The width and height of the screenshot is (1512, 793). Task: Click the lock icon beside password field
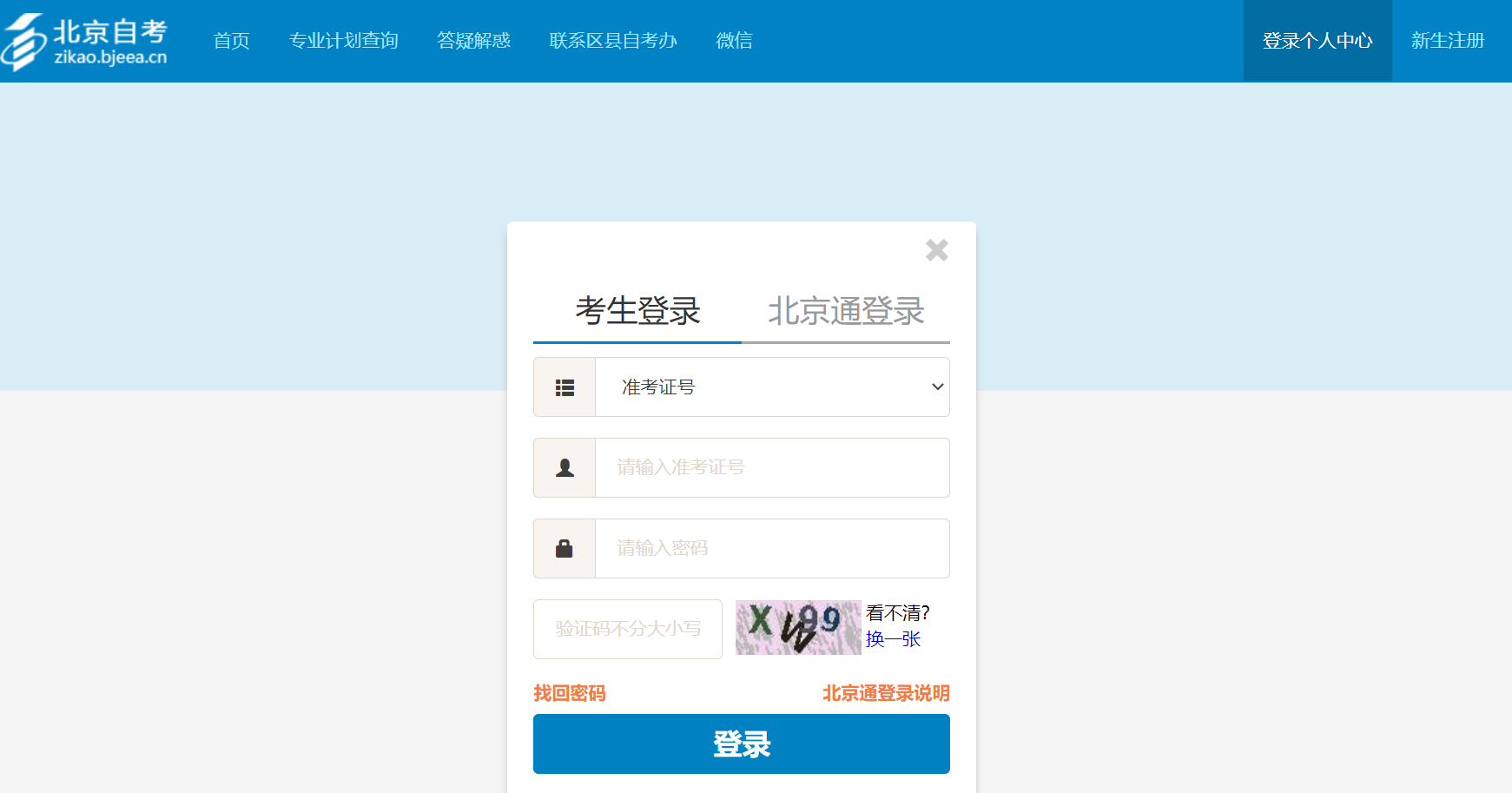pyautogui.click(x=565, y=549)
